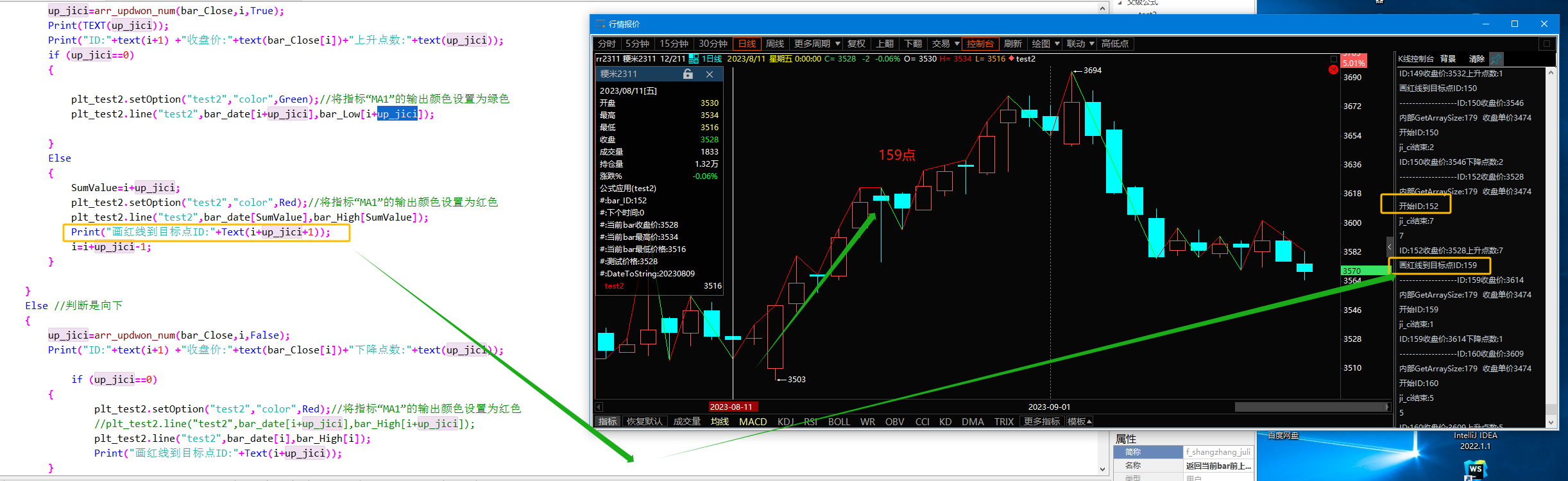Open the 联动 linkage dropdown
Viewport: 1568px width, 481px height.
(x=1080, y=44)
